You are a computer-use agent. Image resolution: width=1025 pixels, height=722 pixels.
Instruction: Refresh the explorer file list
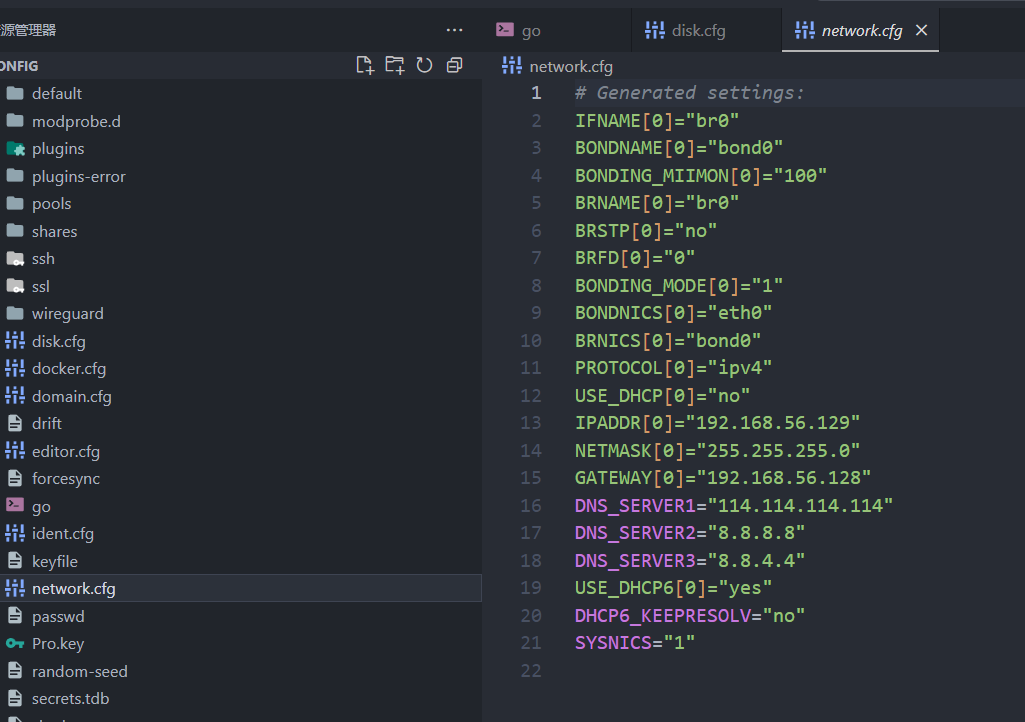click(x=424, y=65)
